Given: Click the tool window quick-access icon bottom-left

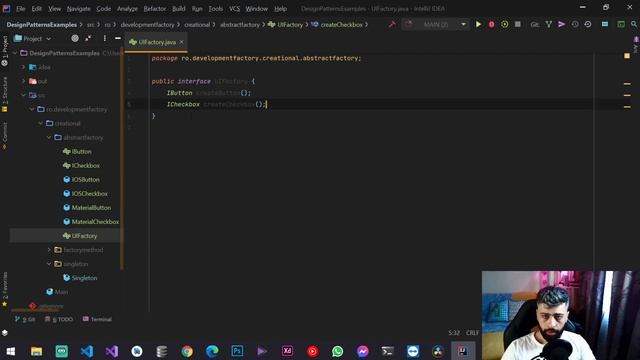Looking at the screenshot, I should (5, 333).
